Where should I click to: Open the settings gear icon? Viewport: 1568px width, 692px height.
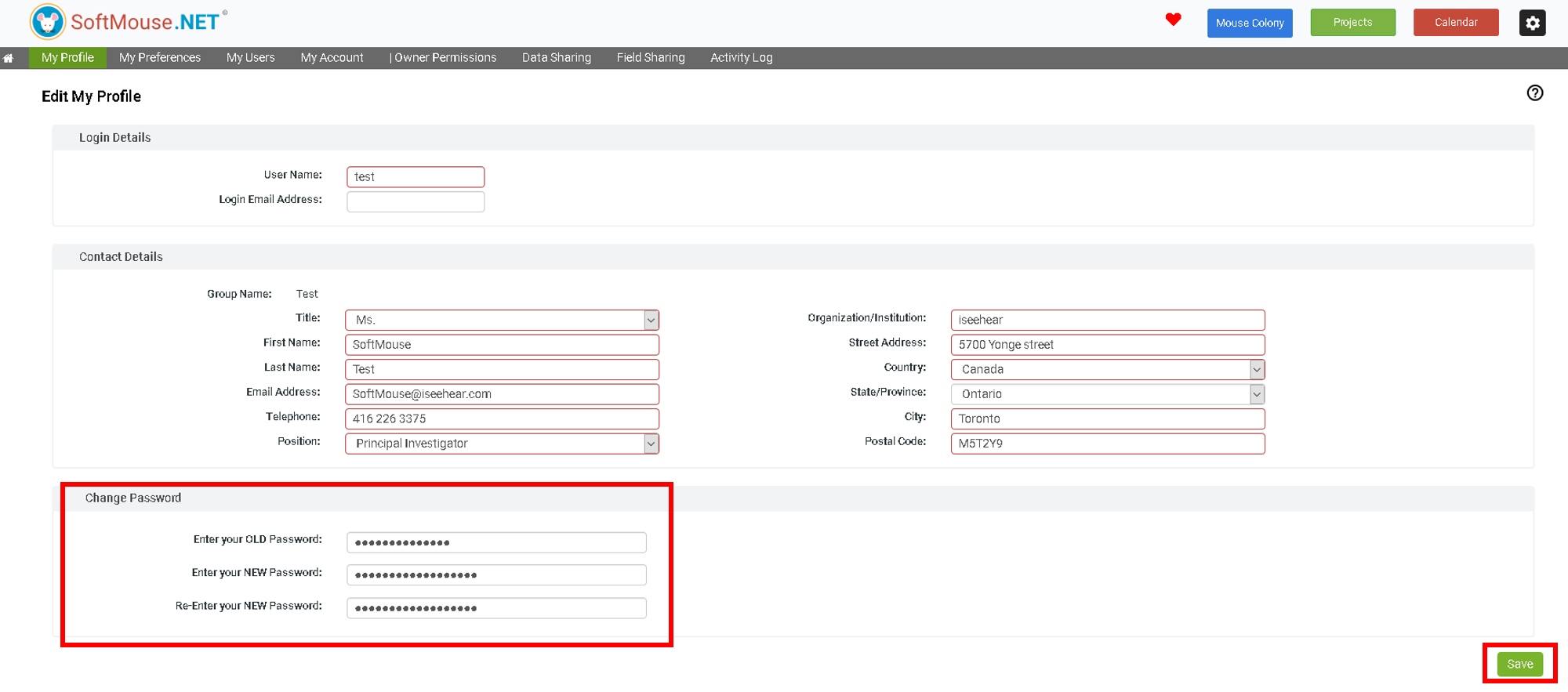click(x=1532, y=23)
